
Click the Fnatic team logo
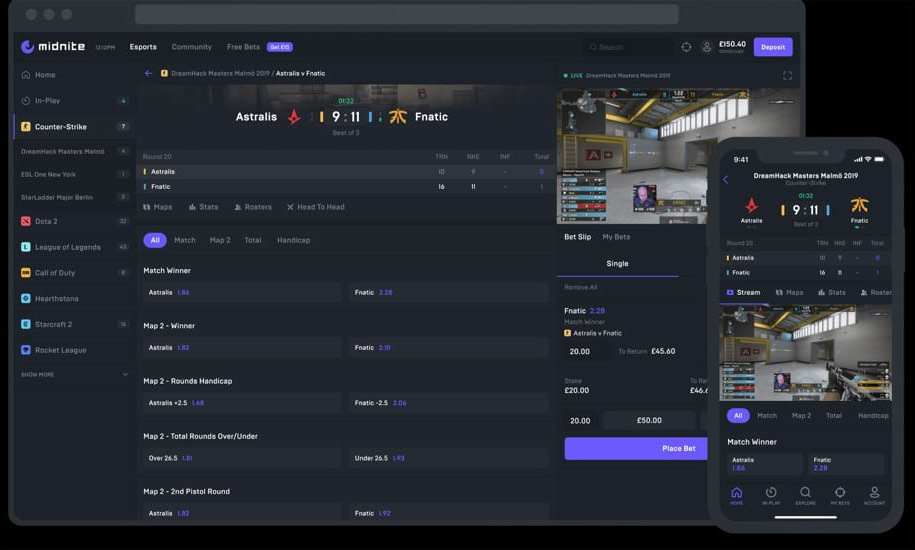coord(398,117)
